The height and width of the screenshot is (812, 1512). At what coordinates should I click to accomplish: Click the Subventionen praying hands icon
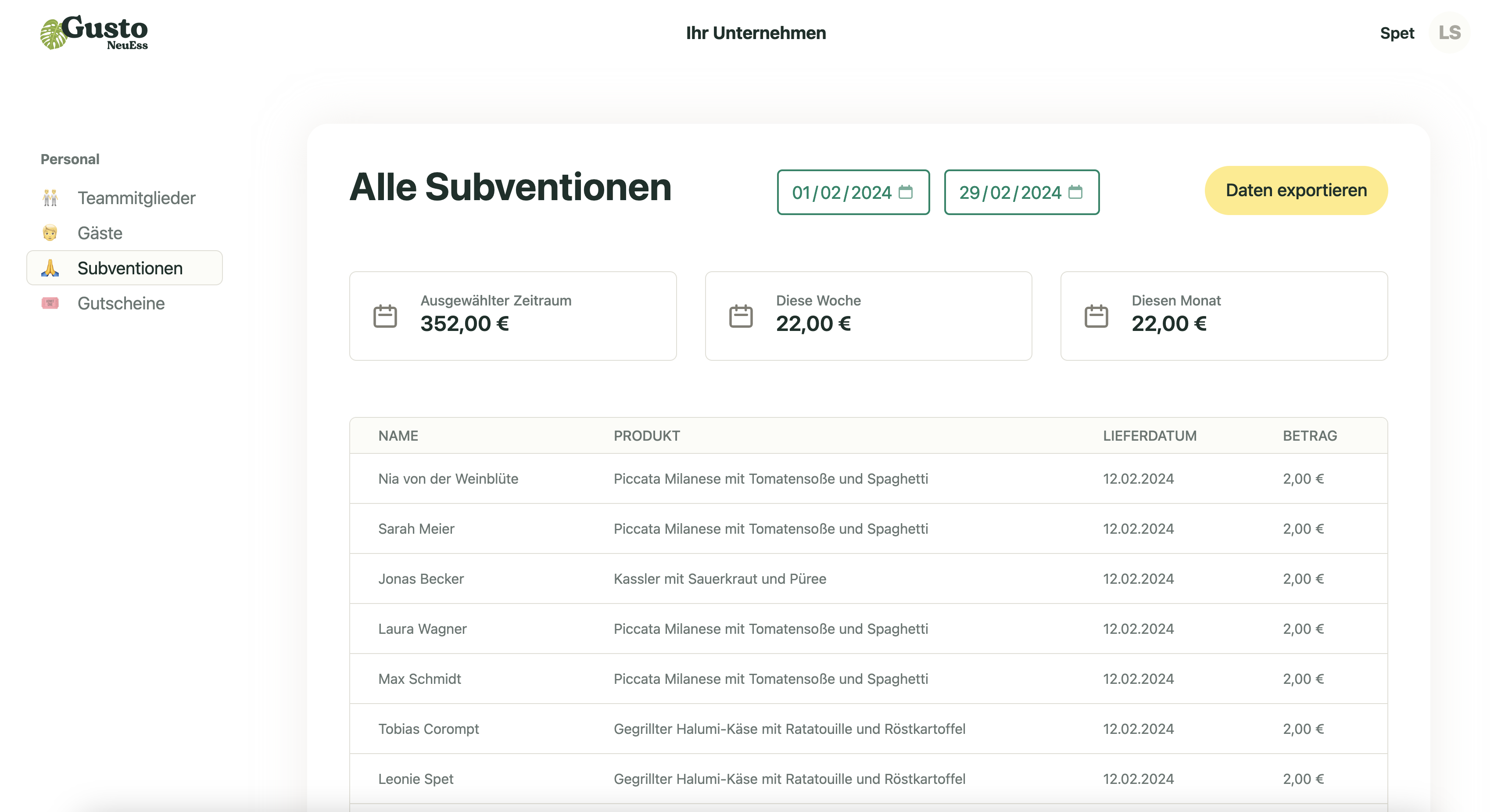[50, 268]
